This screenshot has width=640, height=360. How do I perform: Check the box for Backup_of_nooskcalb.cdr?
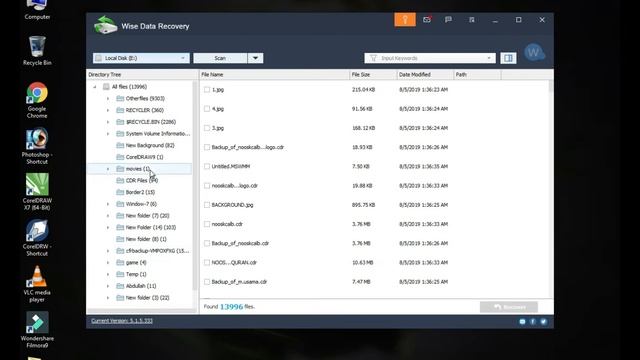(207, 243)
